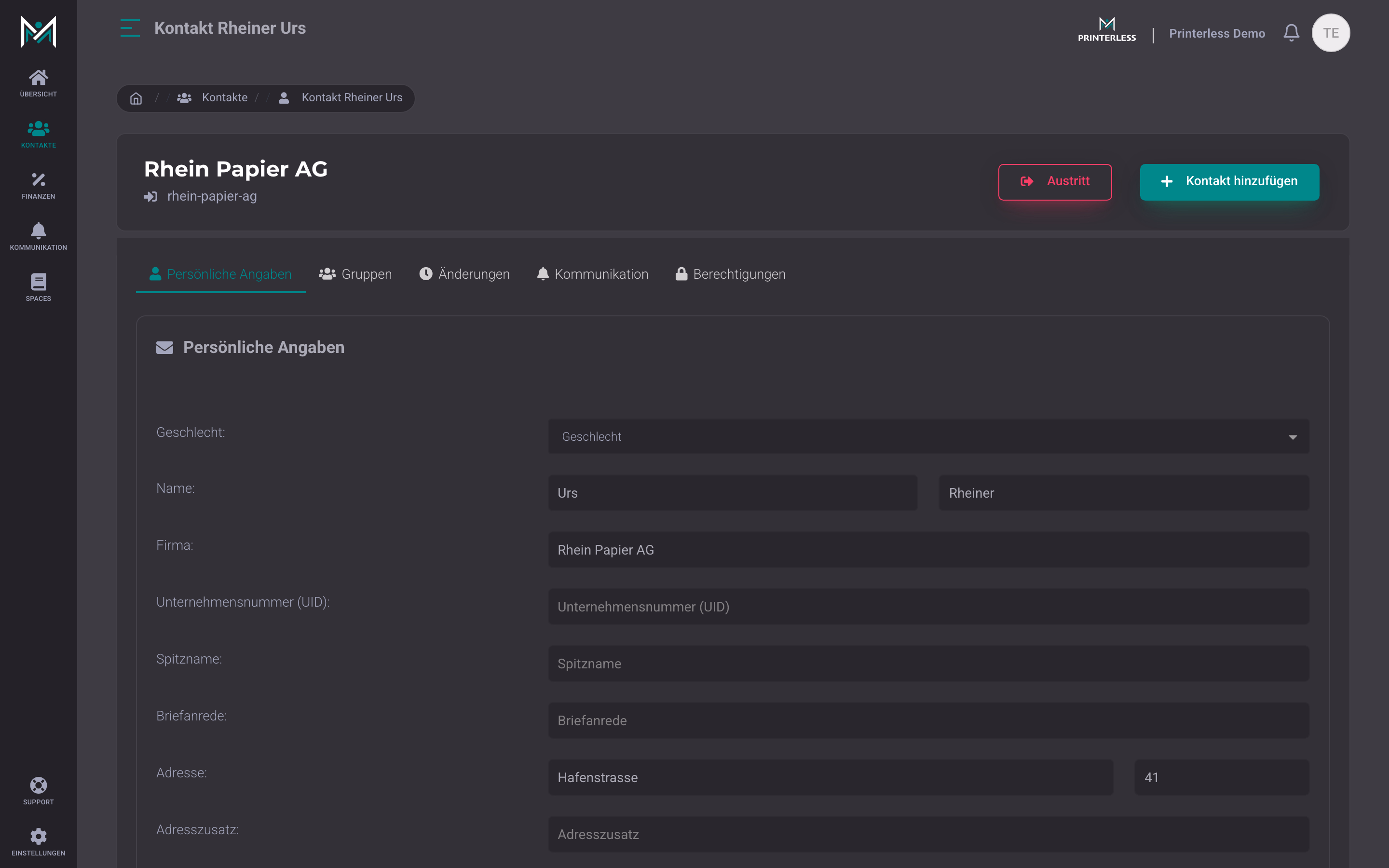Expand the Geschlecht dropdown
This screenshot has height=868, width=1389.
tap(929, 436)
